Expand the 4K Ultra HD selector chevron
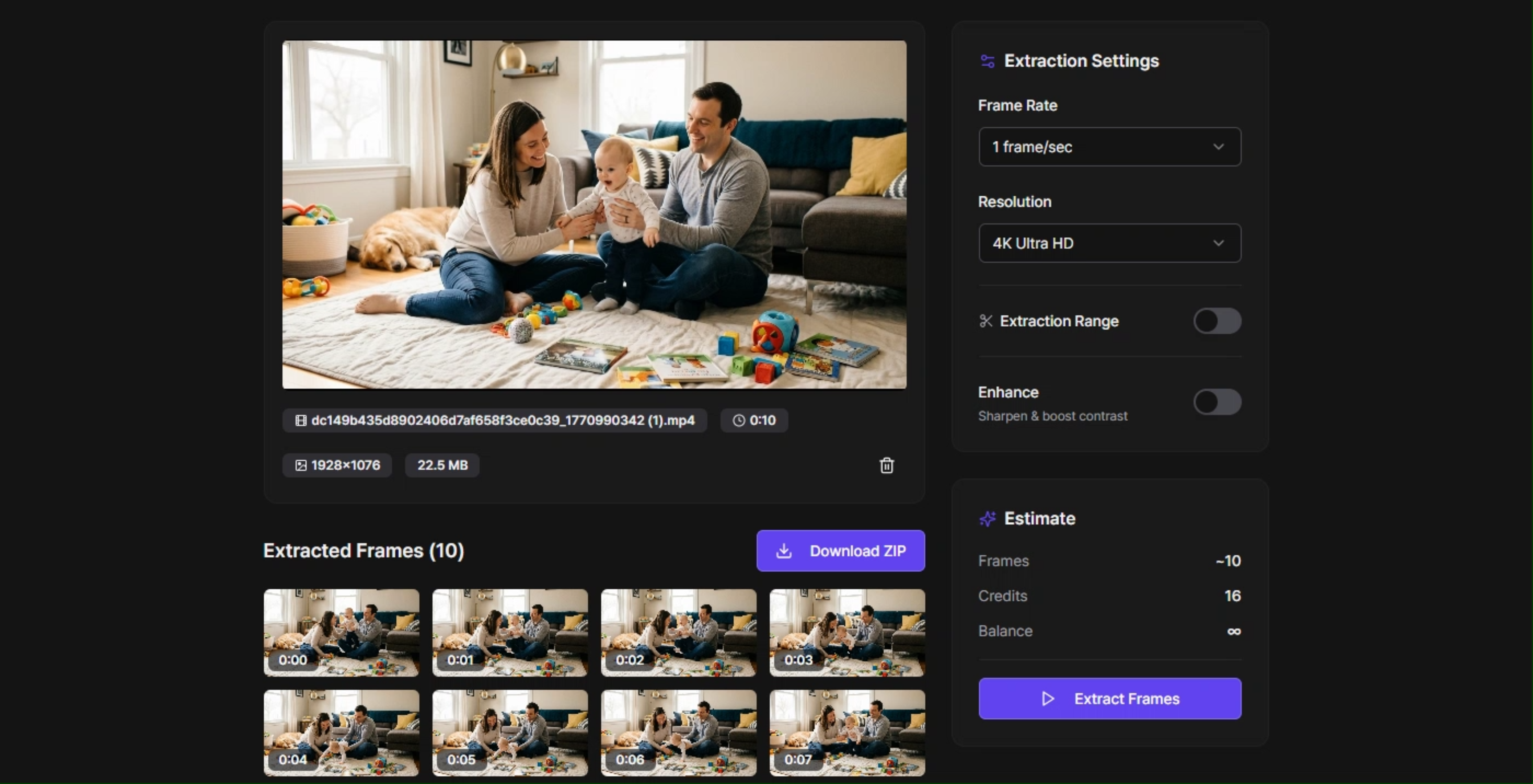1533x784 pixels. click(x=1219, y=243)
